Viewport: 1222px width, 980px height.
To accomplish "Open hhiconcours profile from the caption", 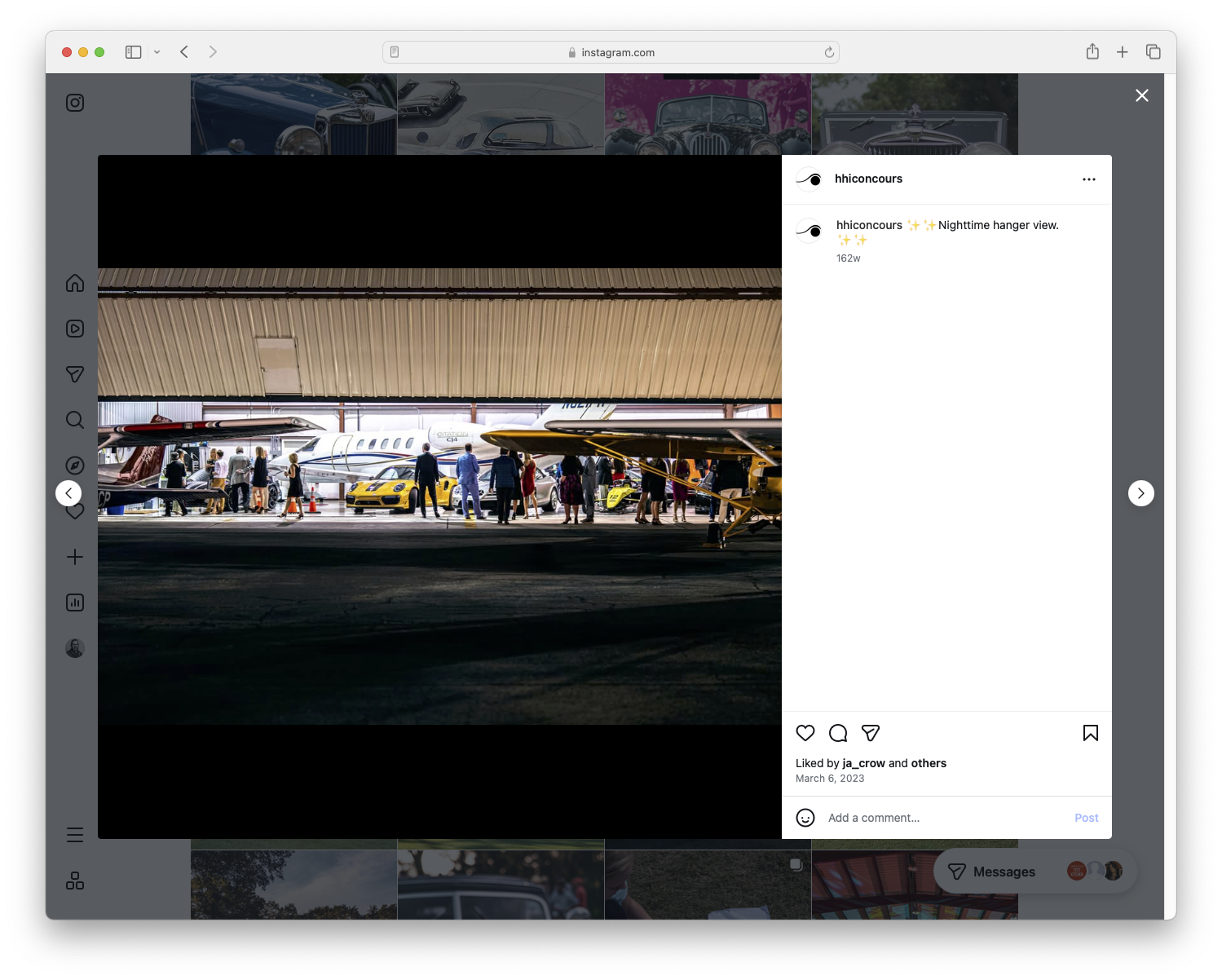I will pyautogui.click(x=869, y=225).
